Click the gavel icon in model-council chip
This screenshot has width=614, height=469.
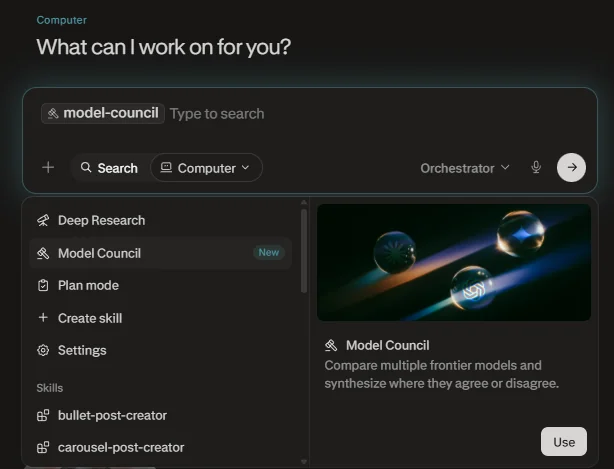[53, 114]
